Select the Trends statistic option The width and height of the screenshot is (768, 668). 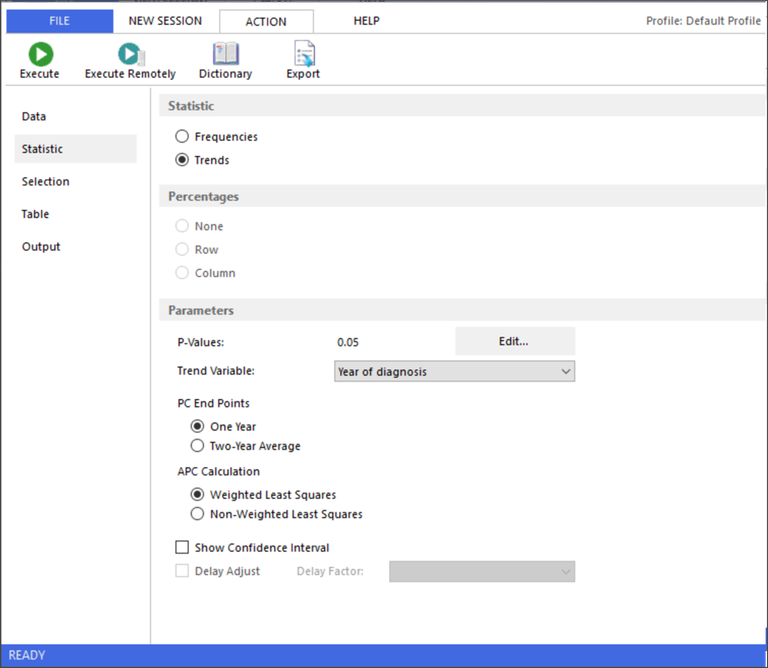[182, 160]
